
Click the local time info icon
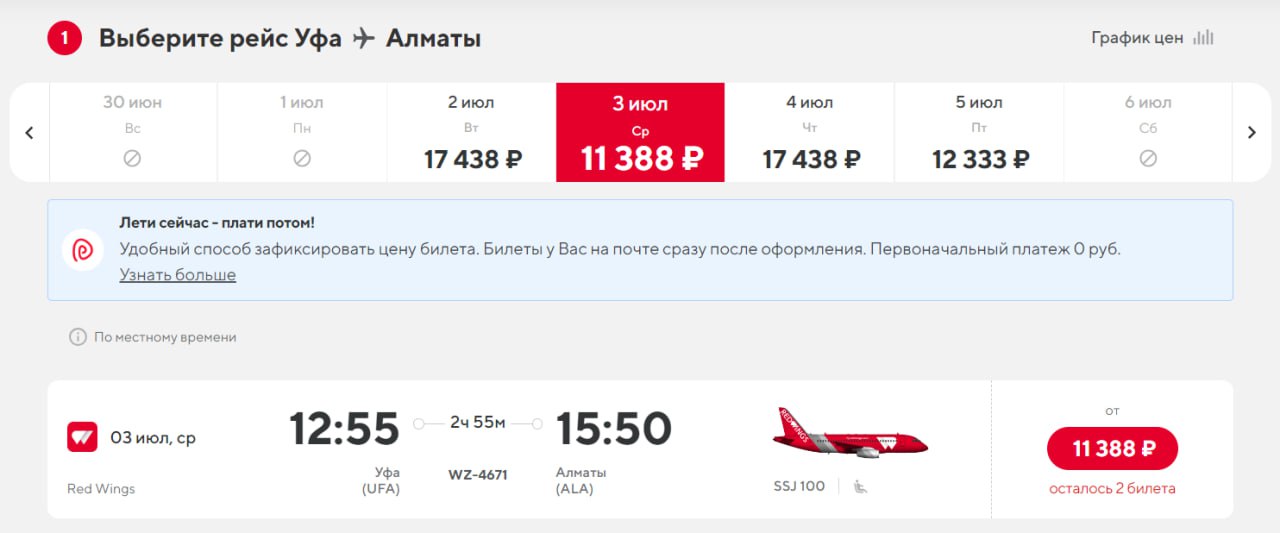click(x=77, y=337)
